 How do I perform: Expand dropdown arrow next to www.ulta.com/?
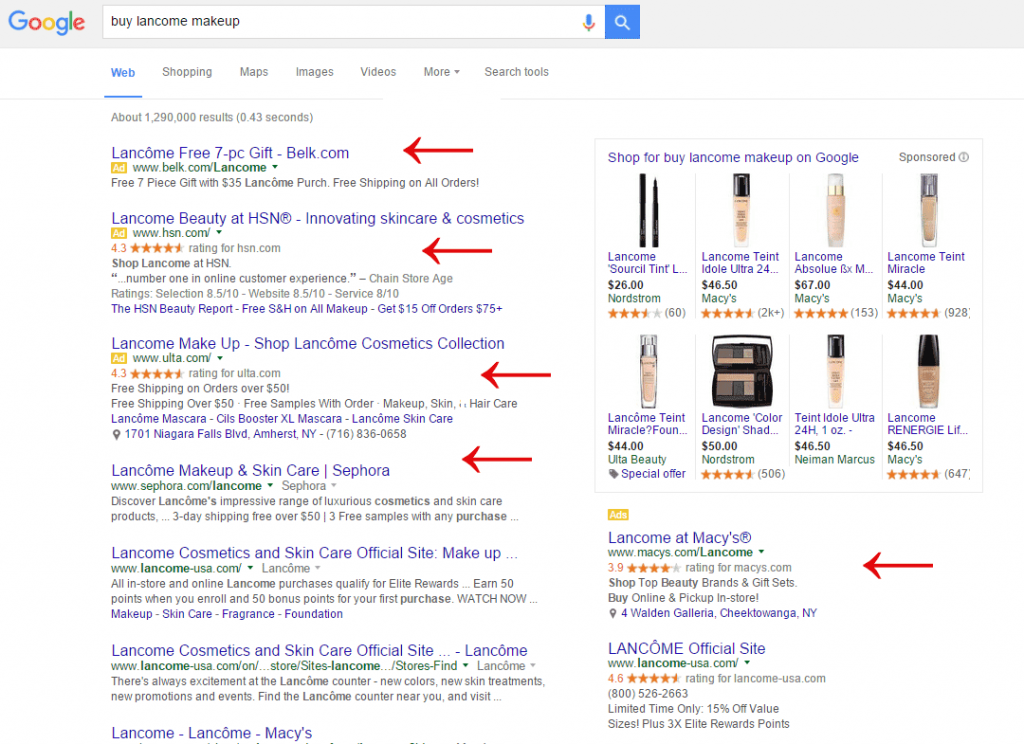pos(220,358)
